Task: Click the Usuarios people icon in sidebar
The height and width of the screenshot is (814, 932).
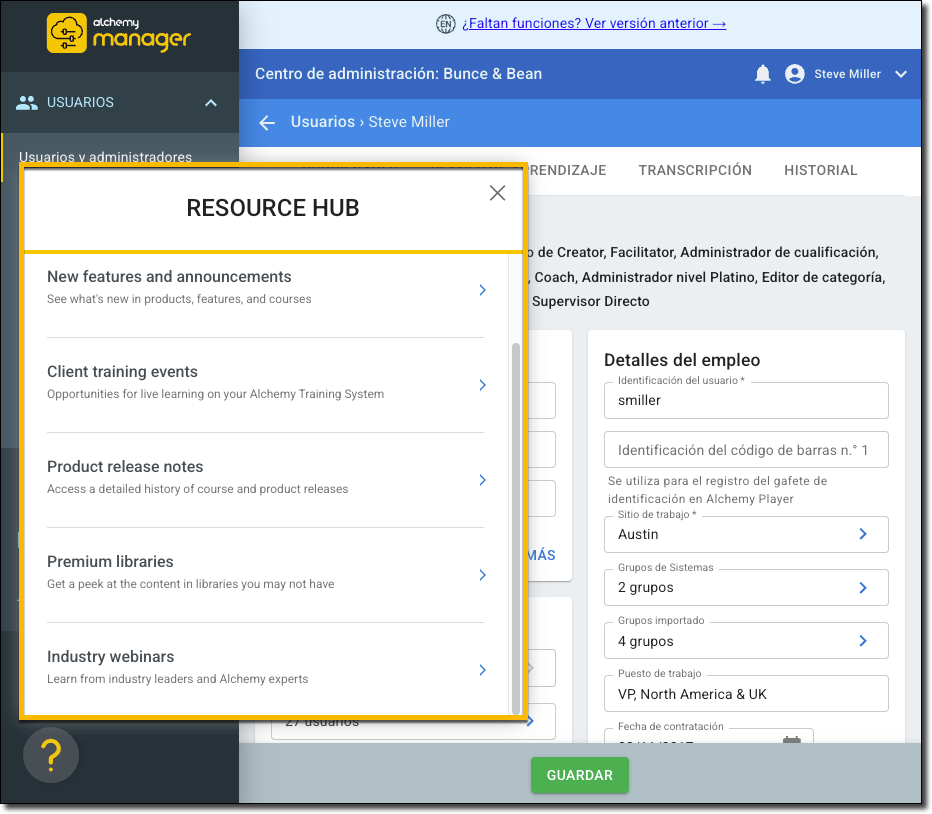Action: point(27,102)
